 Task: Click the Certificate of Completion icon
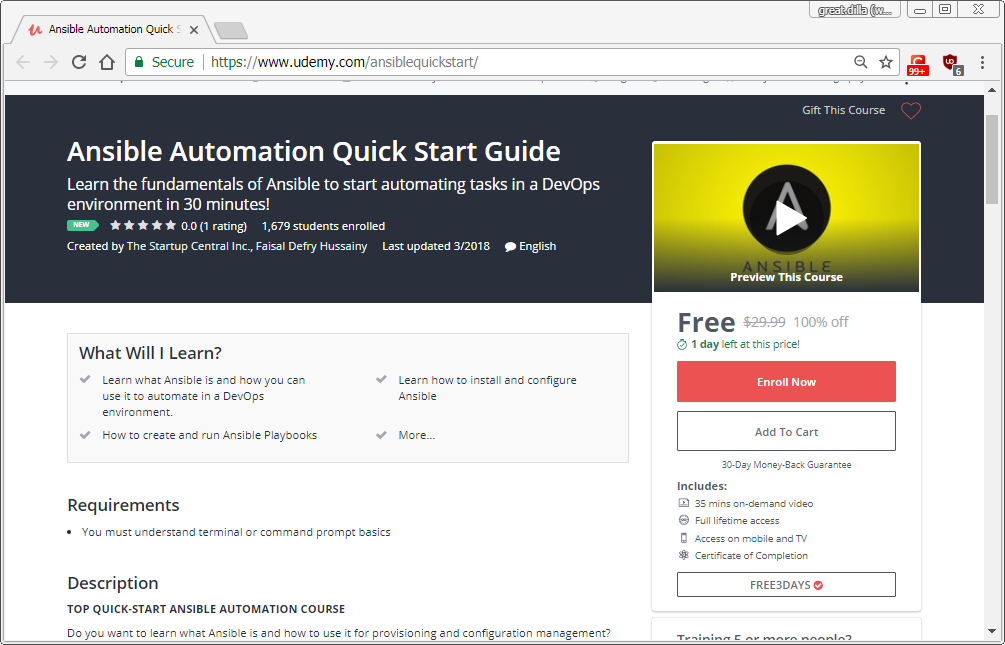pyautogui.click(x=684, y=555)
